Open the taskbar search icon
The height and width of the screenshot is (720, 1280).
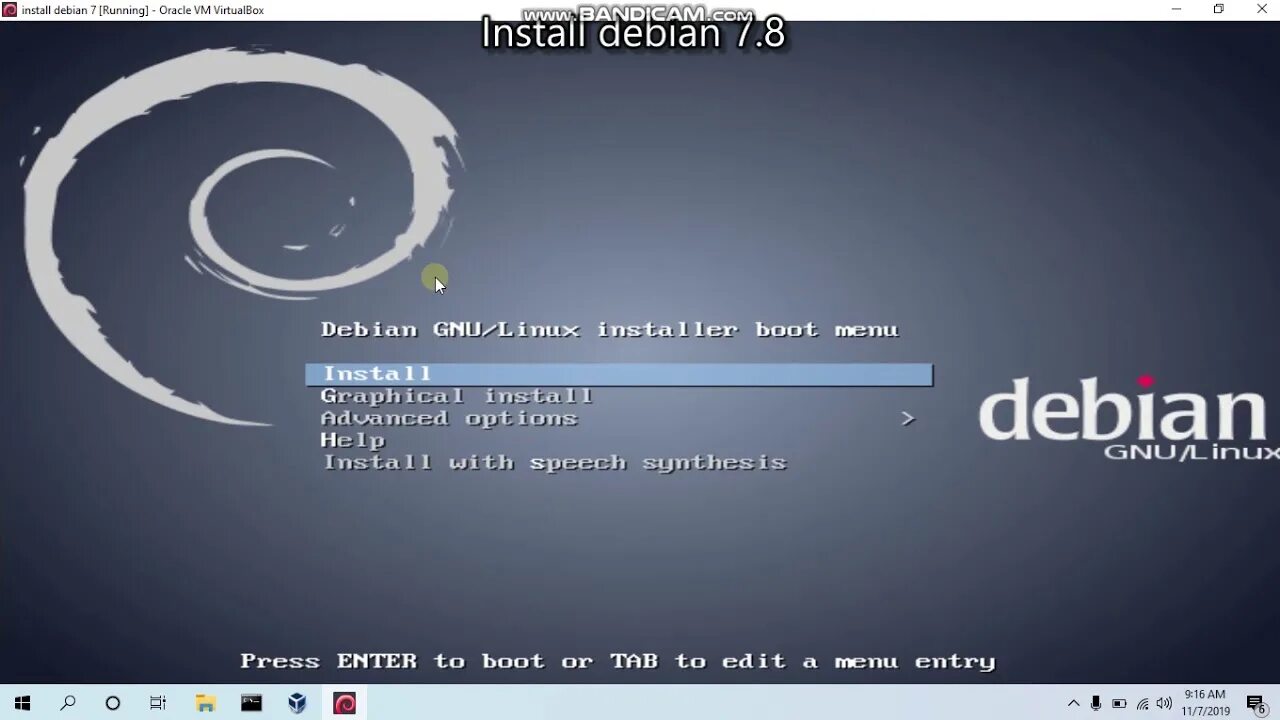pos(68,703)
